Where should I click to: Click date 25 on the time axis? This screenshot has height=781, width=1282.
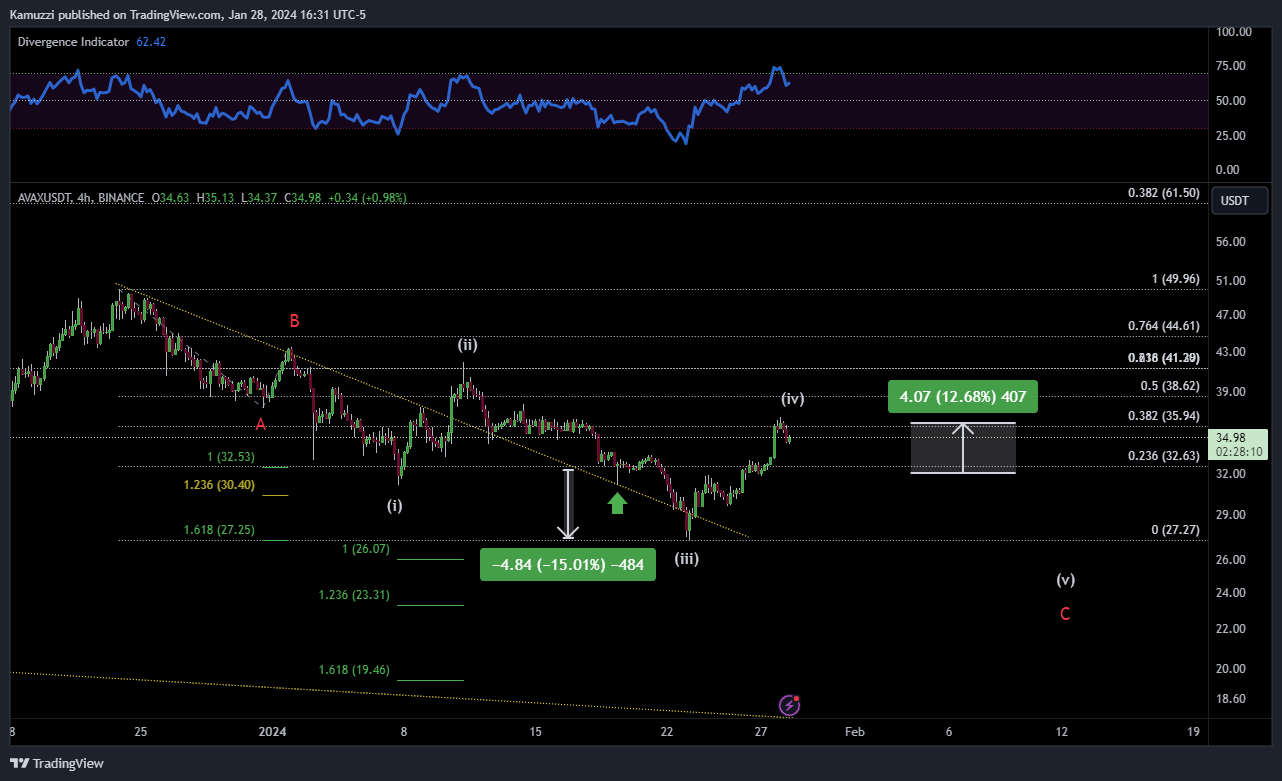click(140, 732)
